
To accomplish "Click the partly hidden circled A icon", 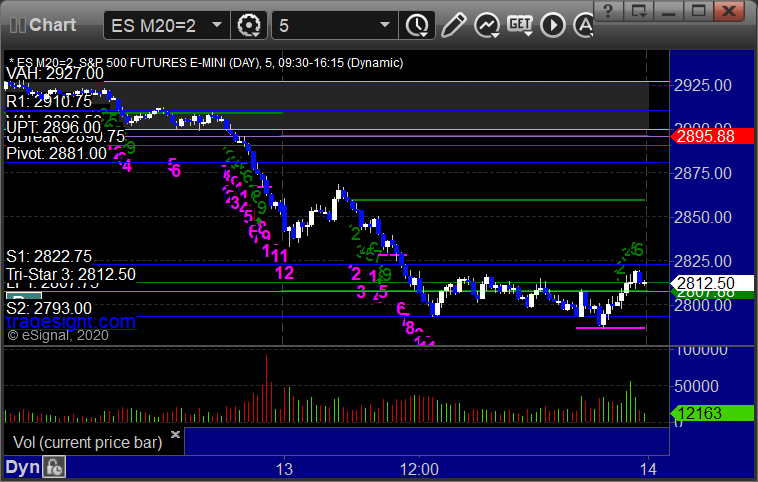I will point(583,25).
